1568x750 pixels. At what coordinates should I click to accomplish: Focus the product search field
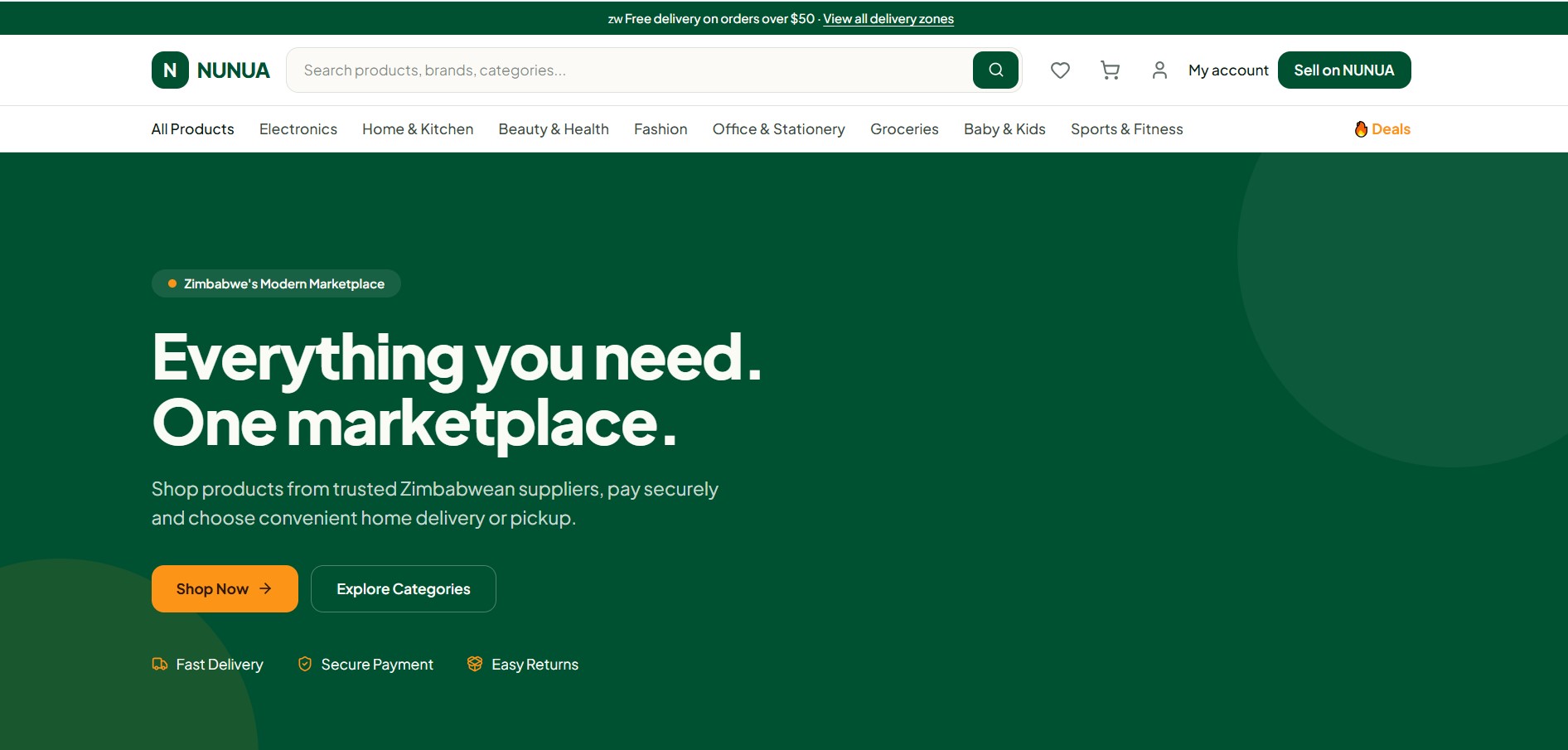(630, 70)
